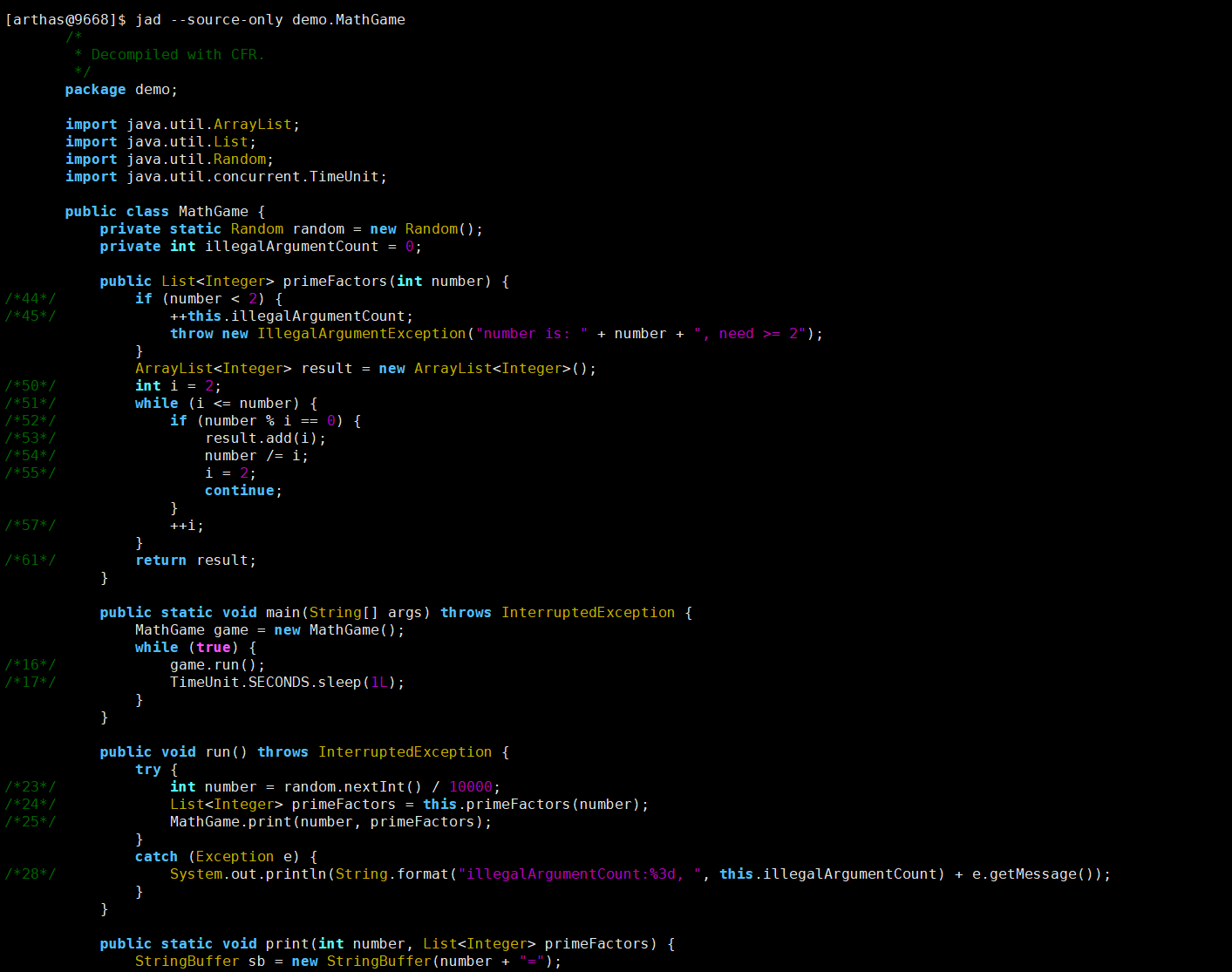
Task: Select the /*44*/ line number comment
Action: pos(31,298)
